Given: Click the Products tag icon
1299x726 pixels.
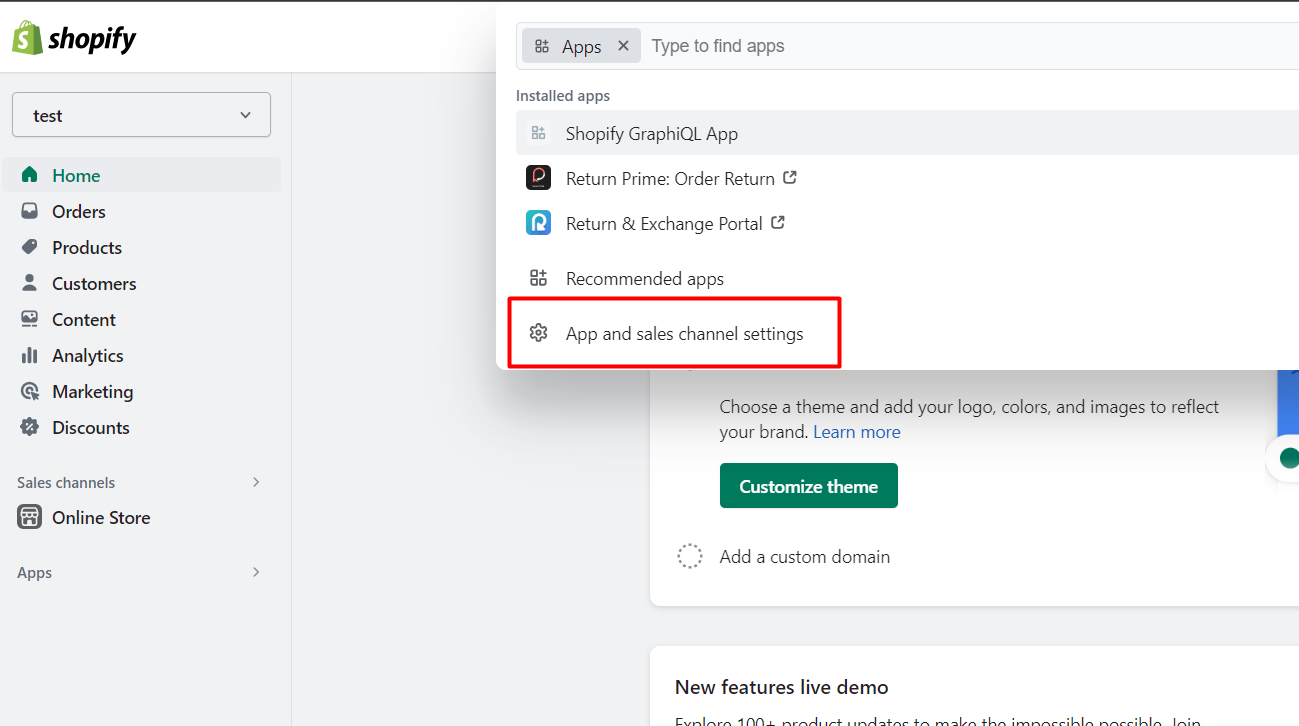Looking at the screenshot, I should (x=30, y=247).
